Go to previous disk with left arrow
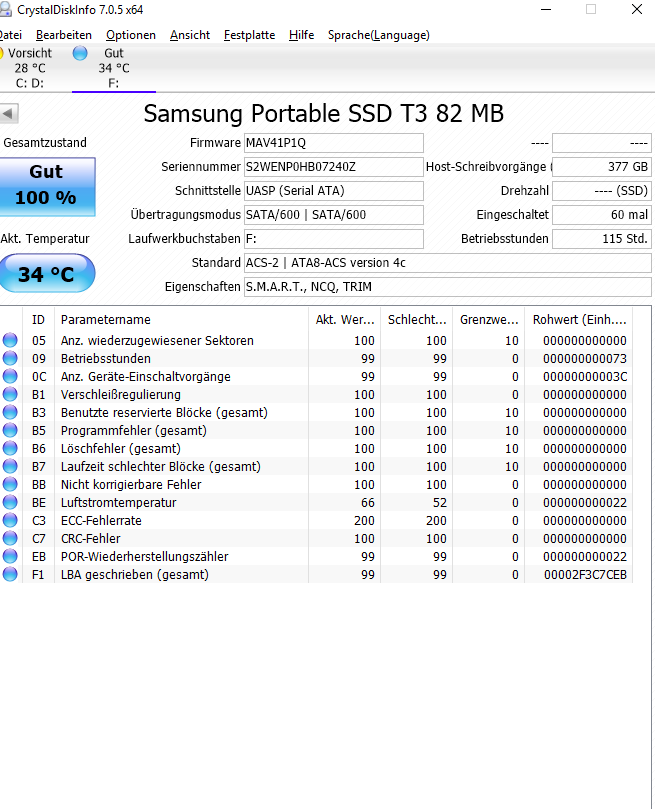This screenshot has width=655, height=809. [x=9, y=114]
